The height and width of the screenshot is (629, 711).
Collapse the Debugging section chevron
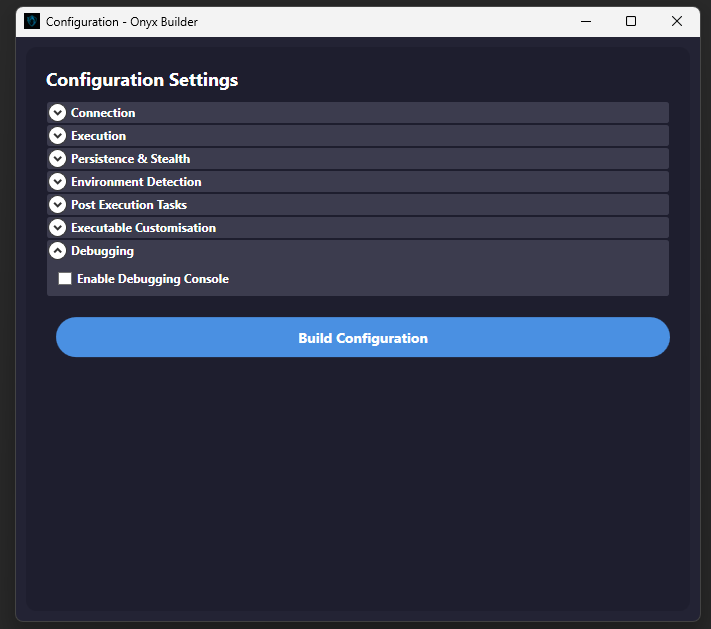[x=58, y=251]
